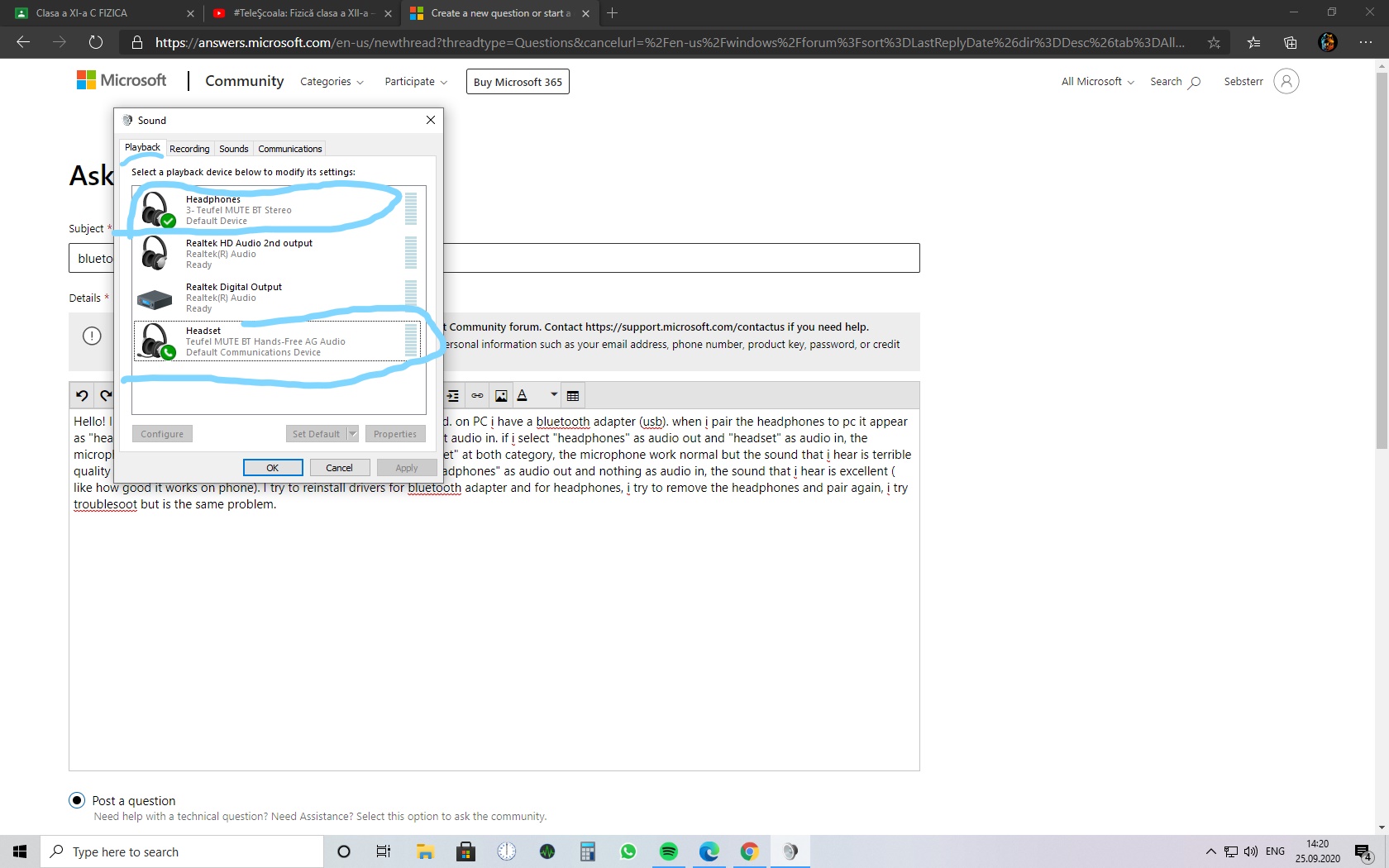Open Set Default dropdown arrow in Sound dialog
Viewport: 1389px width, 868px height.
point(353,434)
